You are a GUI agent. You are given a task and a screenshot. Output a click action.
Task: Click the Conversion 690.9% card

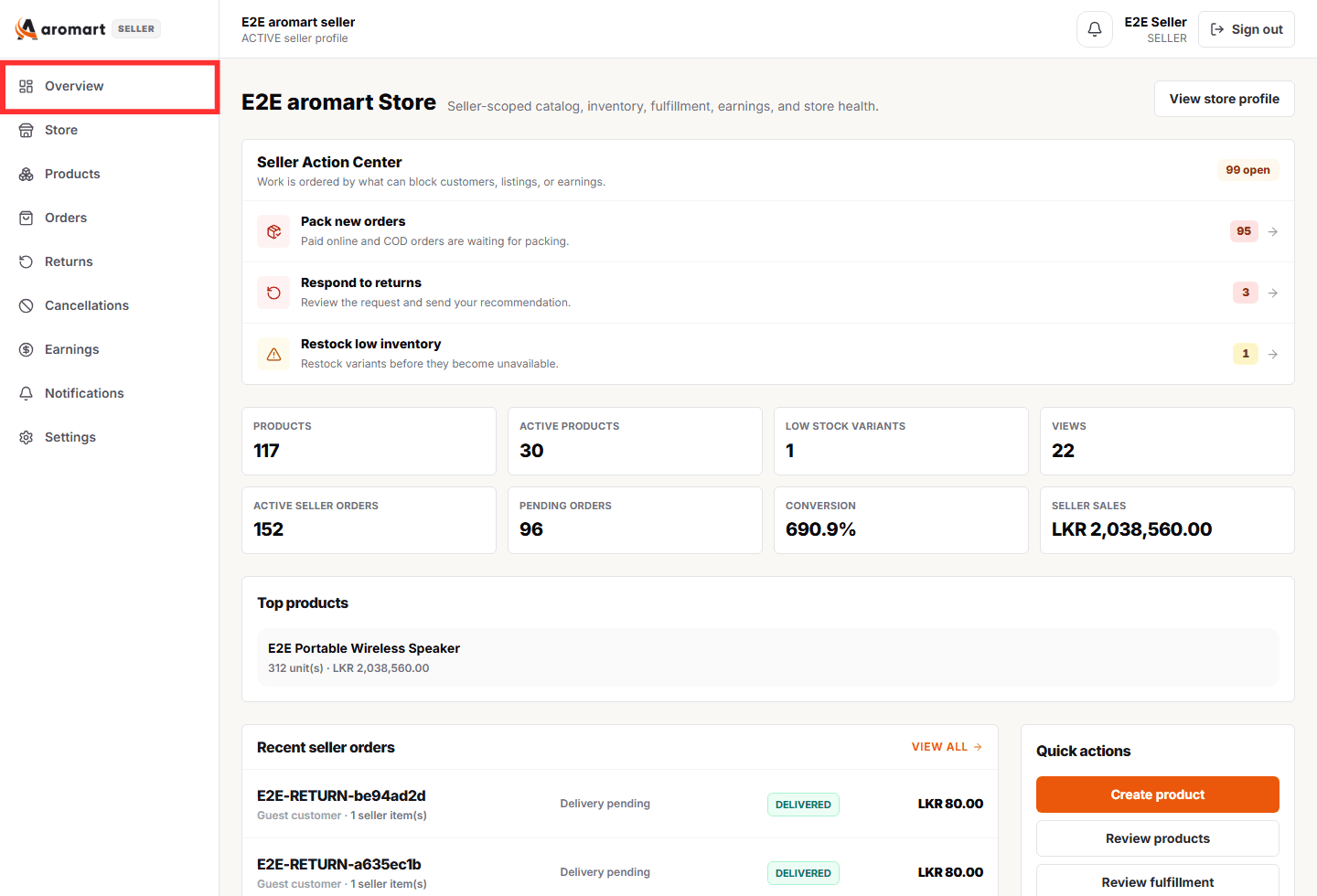[901, 520]
